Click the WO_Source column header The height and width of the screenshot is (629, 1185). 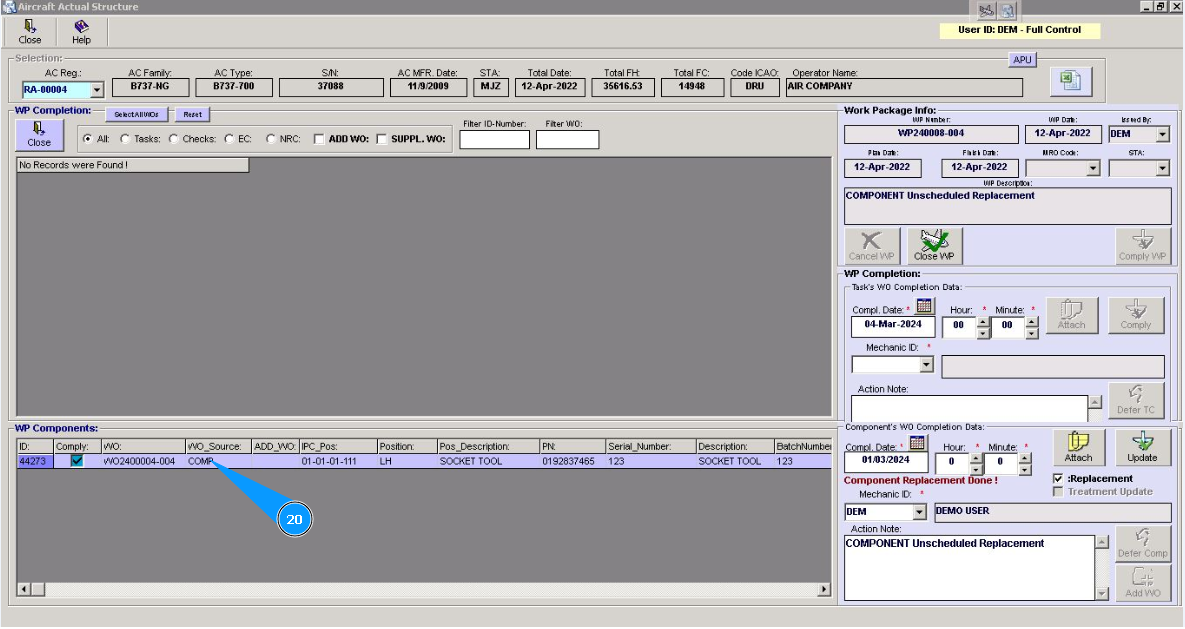(216, 446)
